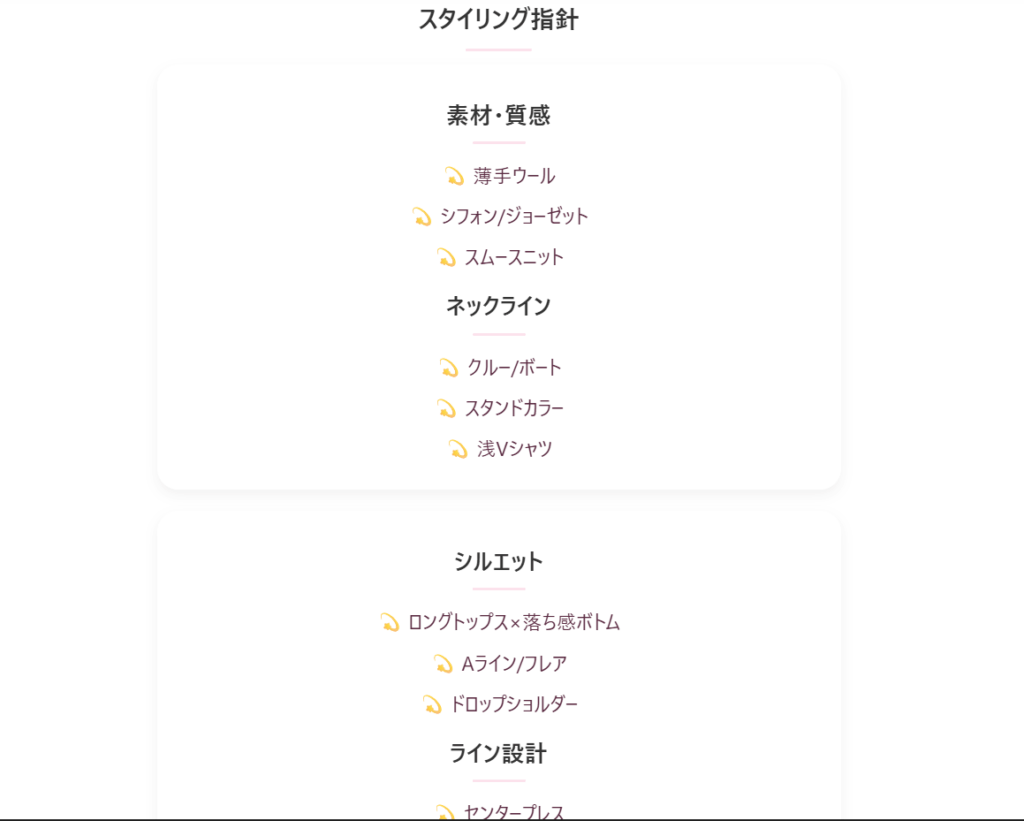The image size is (1024, 821).
Task: Click the ライン設計 section heading
Action: pyautogui.click(x=498, y=754)
